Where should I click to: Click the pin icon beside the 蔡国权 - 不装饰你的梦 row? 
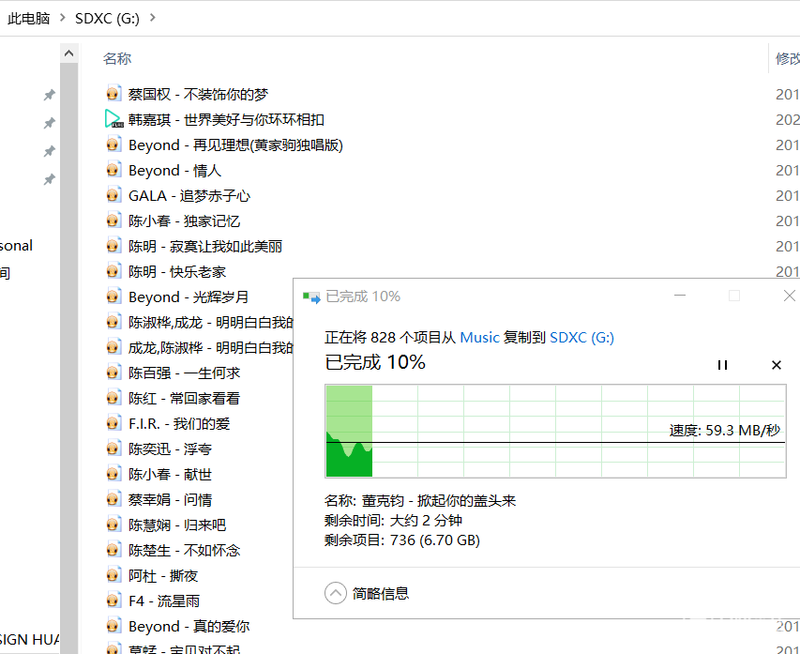[49, 94]
